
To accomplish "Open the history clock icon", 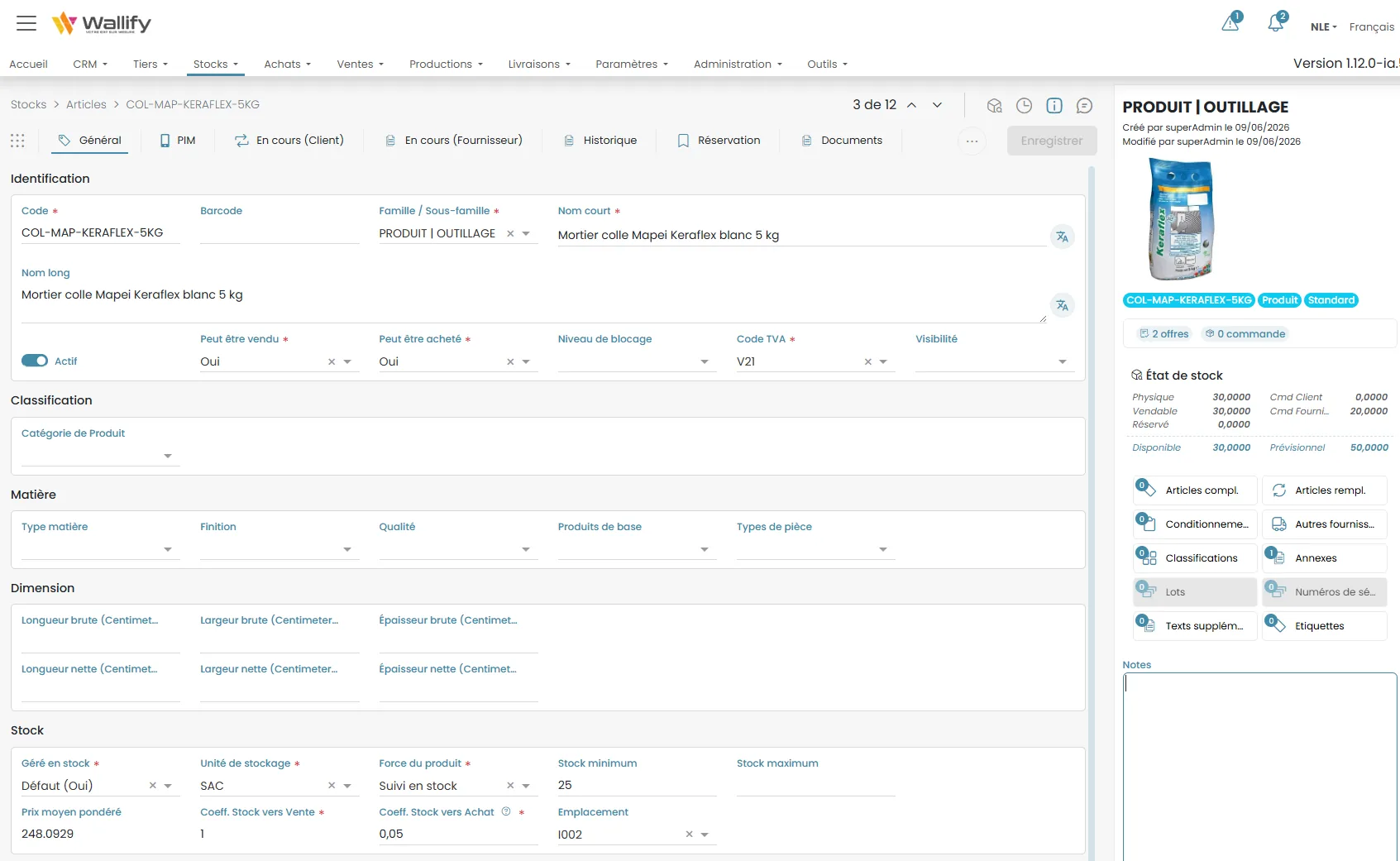I will click(x=1024, y=105).
